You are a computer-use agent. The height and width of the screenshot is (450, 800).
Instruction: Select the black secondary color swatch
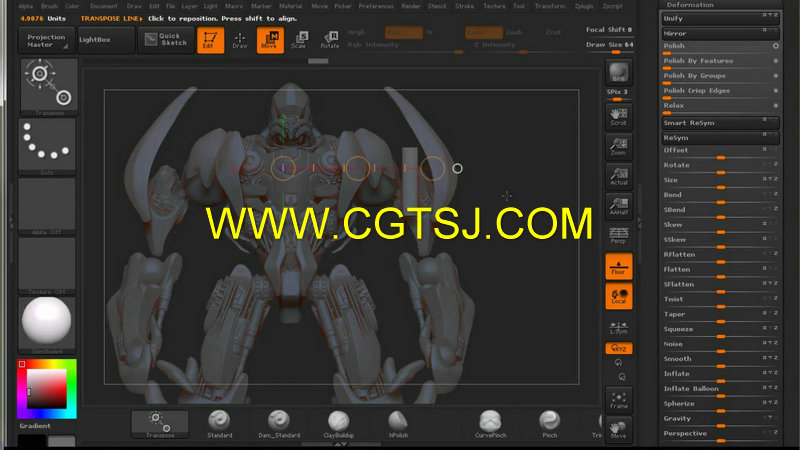tap(32, 441)
